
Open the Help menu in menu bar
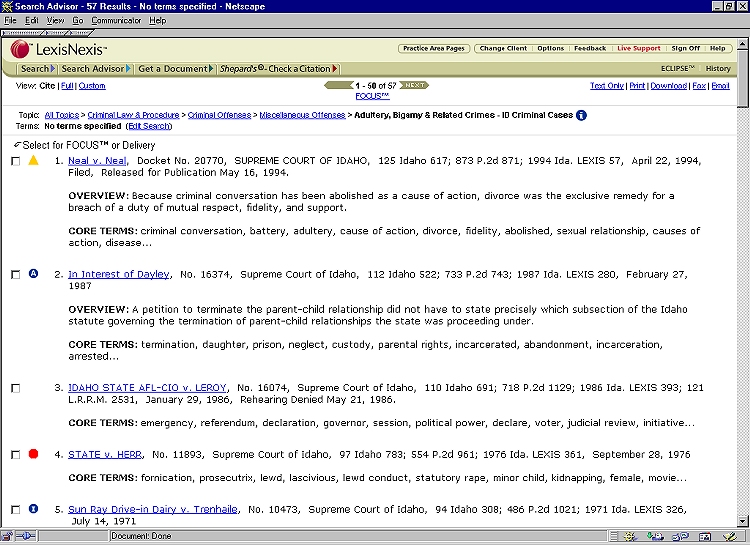[x=157, y=20]
